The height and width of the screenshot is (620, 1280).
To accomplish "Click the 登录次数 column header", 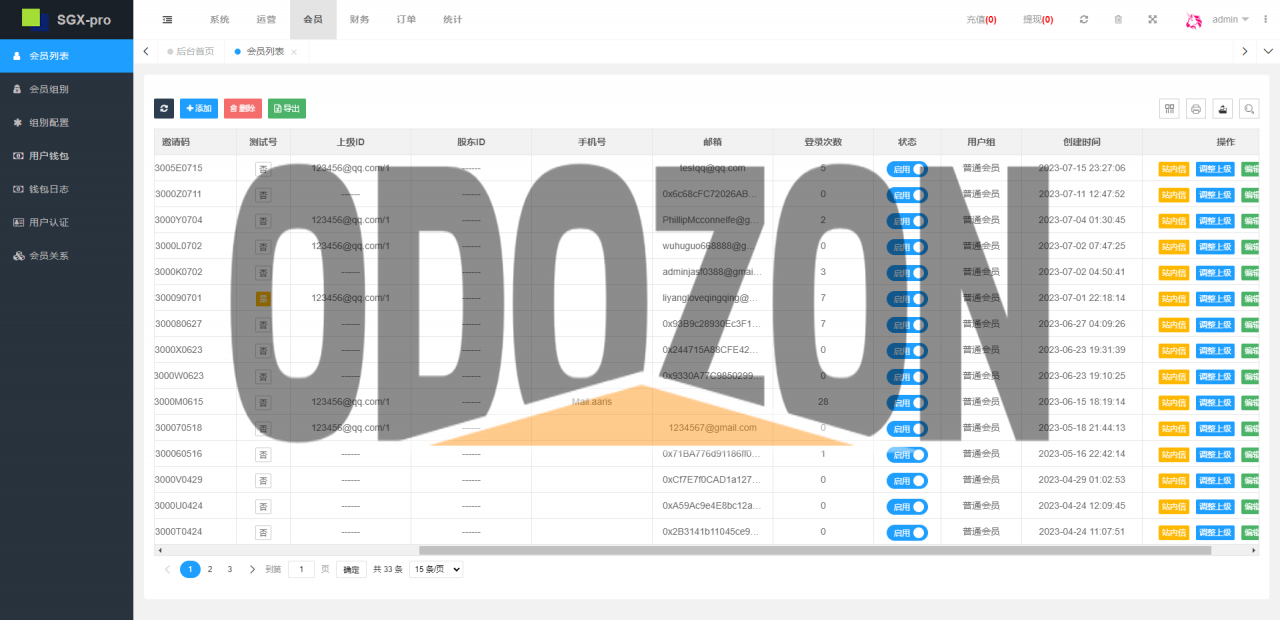I will pyautogui.click(x=823, y=142).
